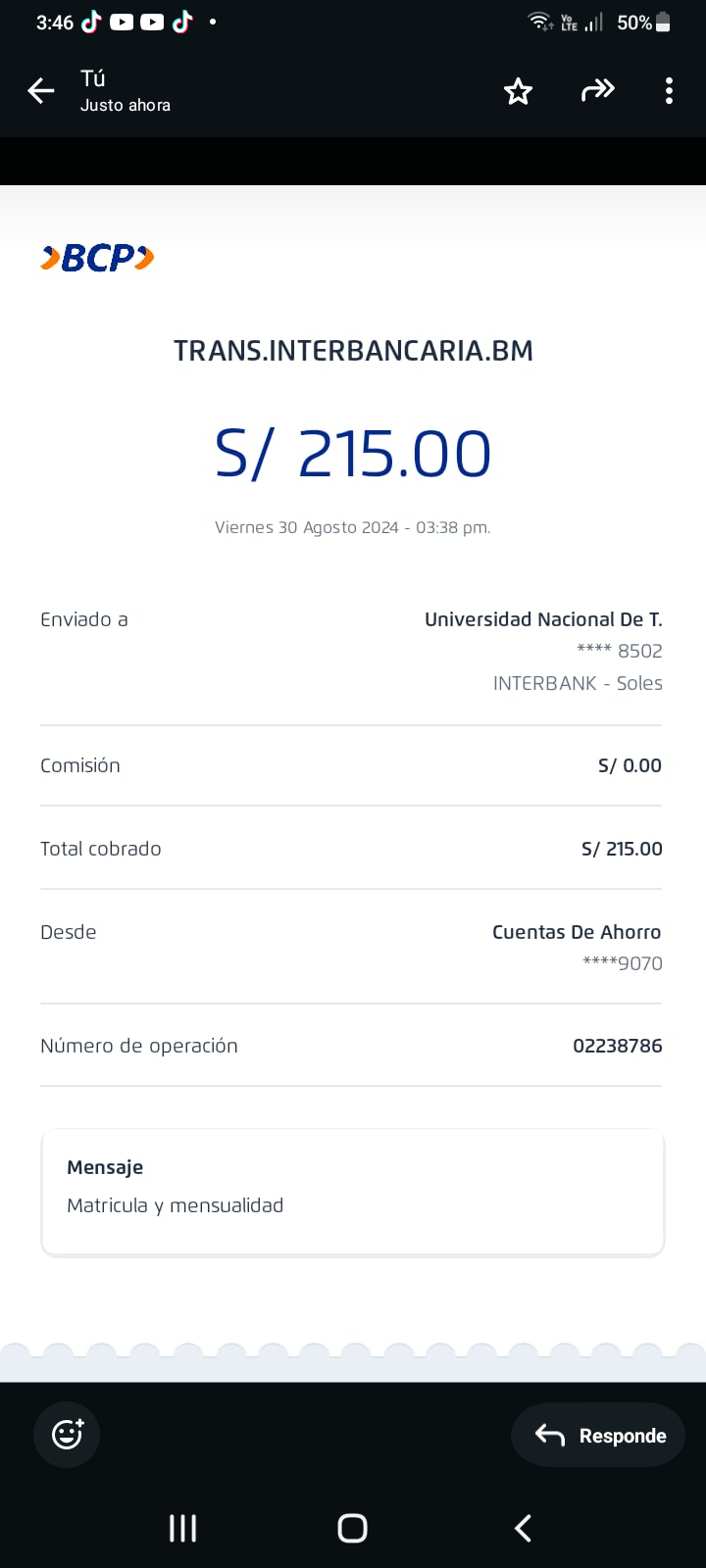Image resolution: width=706 pixels, height=1568 pixels.
Task: Tap the S/ 215.00 transfer amount
Action: pyautogui.click(x=353, y=455)
